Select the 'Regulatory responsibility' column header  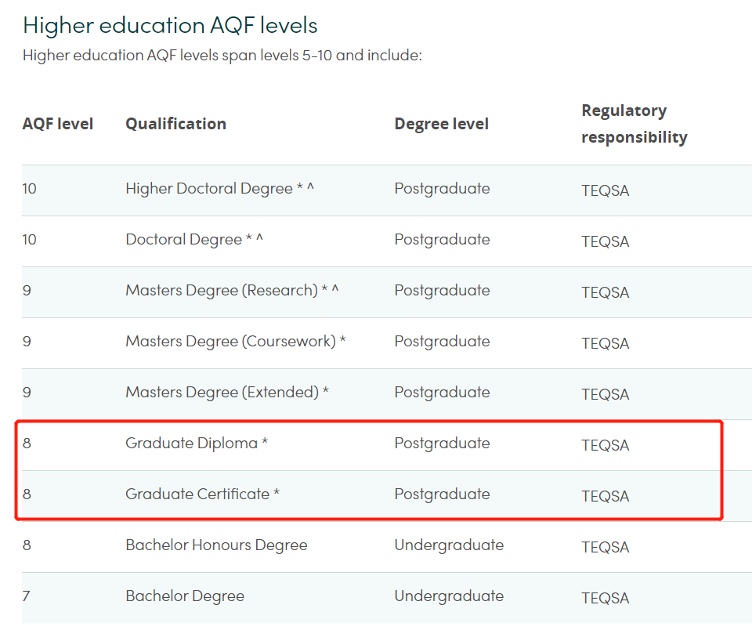[634, 124]
